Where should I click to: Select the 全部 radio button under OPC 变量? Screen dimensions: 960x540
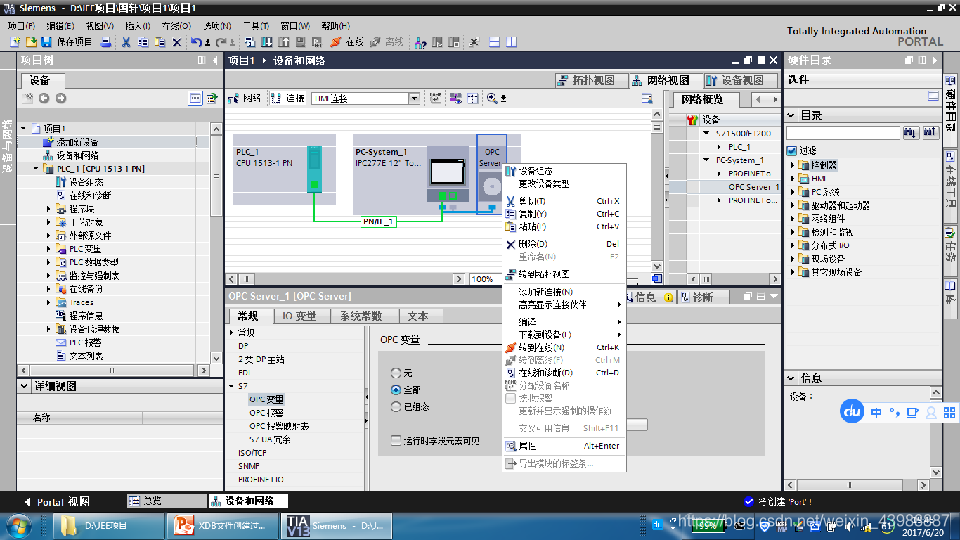(x=396, y=389)
